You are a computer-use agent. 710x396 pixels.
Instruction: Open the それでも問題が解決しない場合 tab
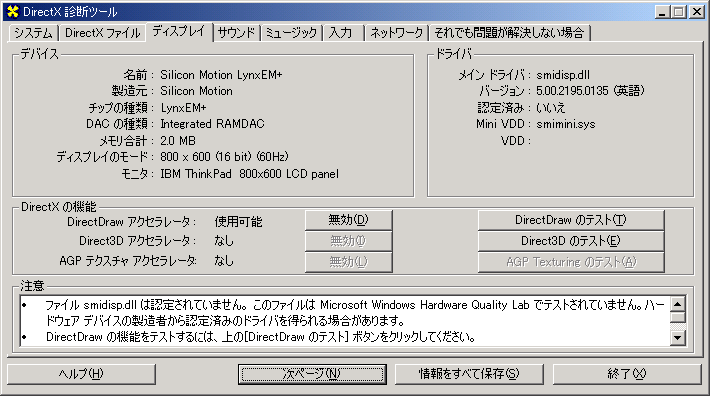coord(509,33)
